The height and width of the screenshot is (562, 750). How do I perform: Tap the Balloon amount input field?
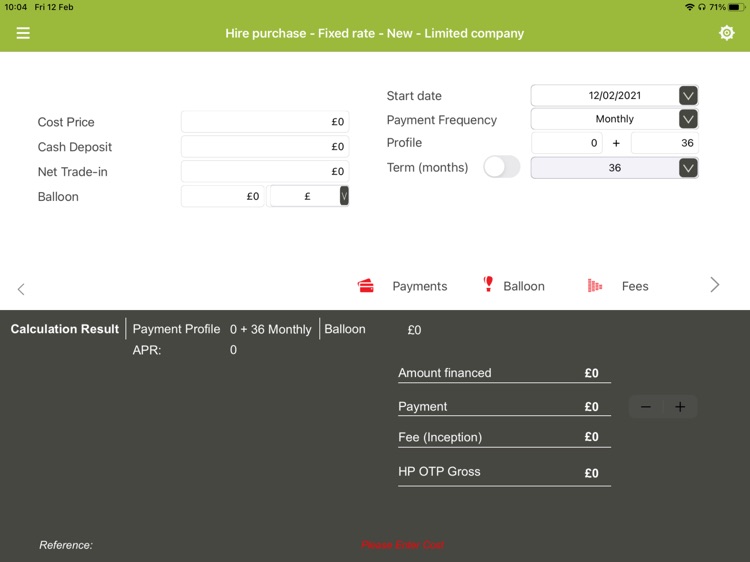pos(222,196)
